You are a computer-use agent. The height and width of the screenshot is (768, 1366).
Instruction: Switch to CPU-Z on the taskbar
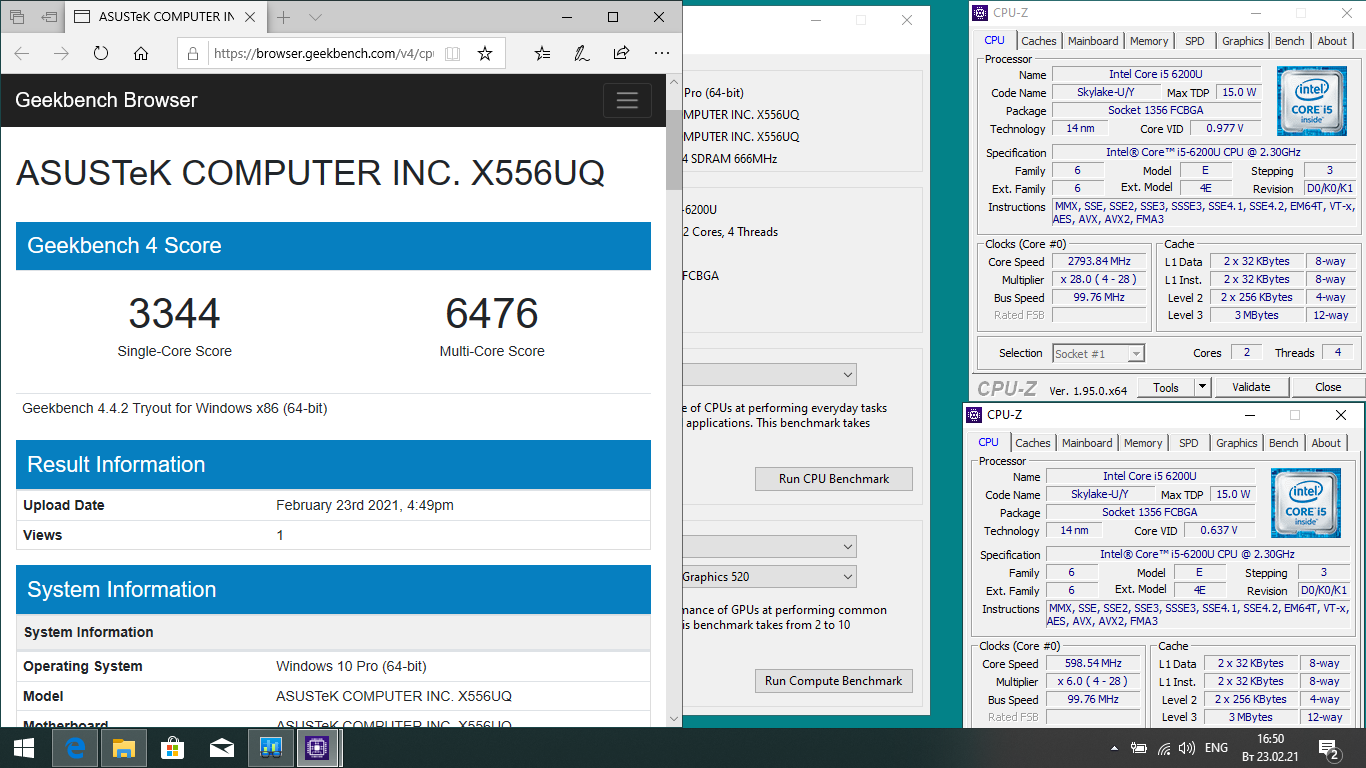[x=318, y=747]
